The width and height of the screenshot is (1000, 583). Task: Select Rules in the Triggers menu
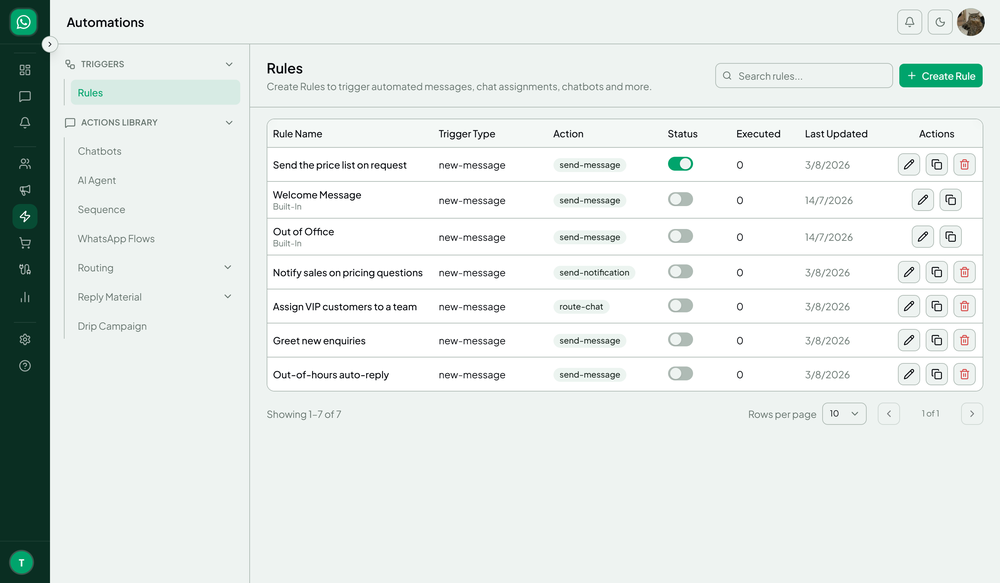click(x=155, y=92)
